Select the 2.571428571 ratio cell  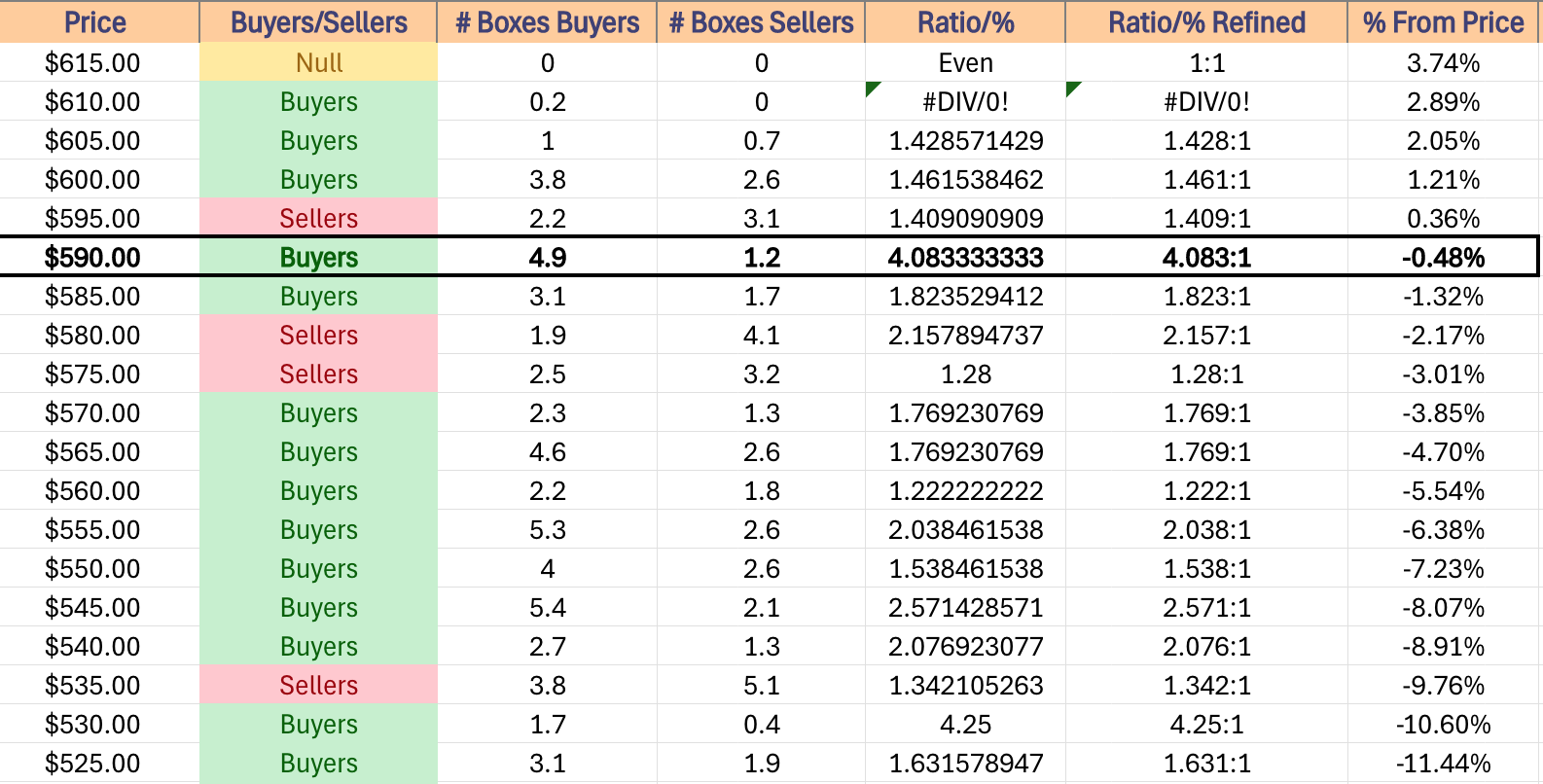(965, 607)
